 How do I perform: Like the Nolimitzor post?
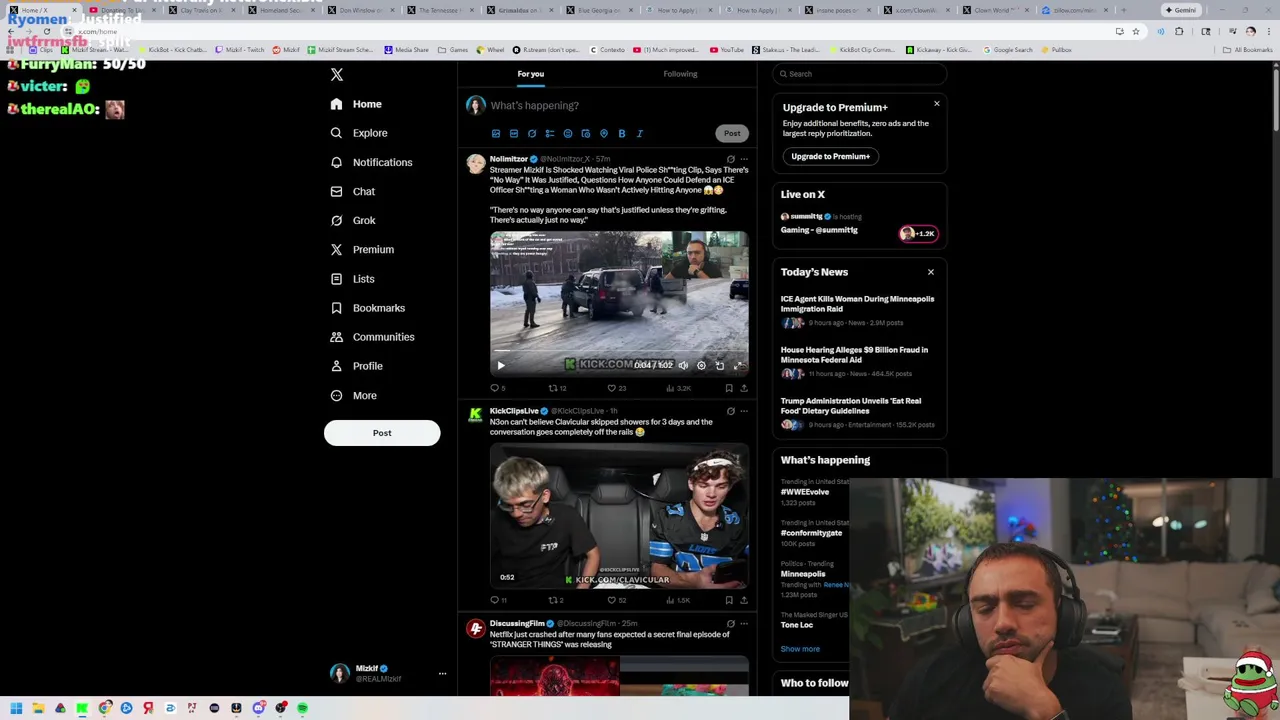coord(616,388)
